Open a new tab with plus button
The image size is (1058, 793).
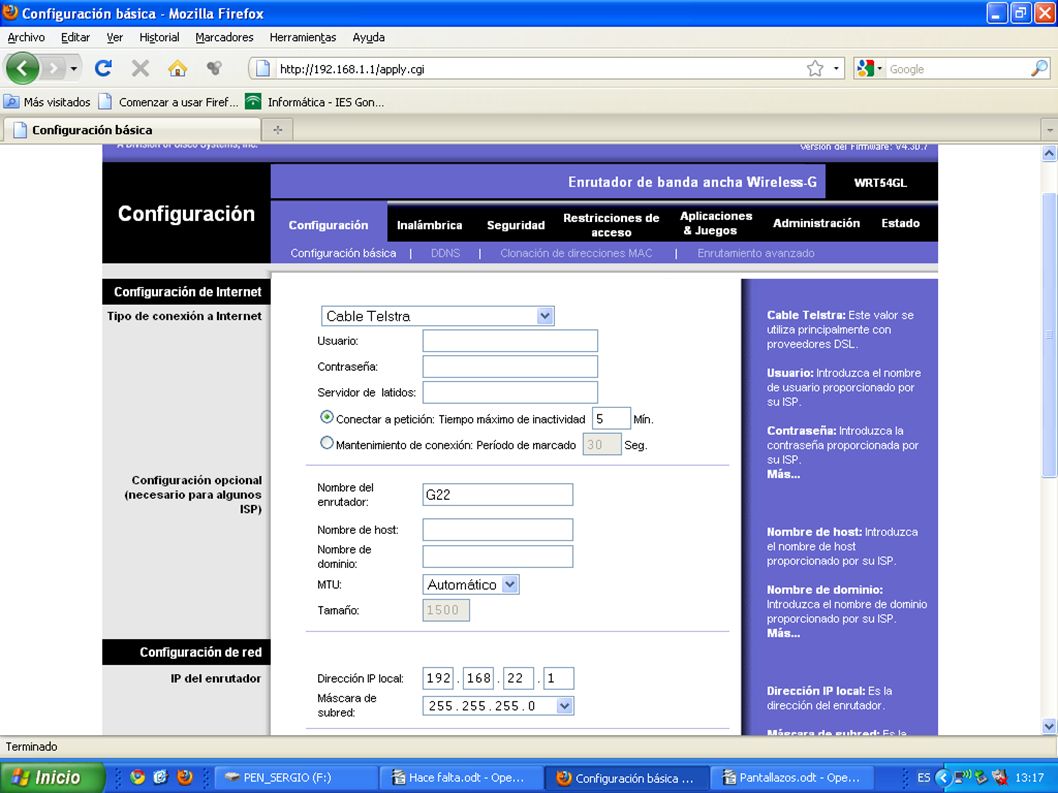point(277,129)
